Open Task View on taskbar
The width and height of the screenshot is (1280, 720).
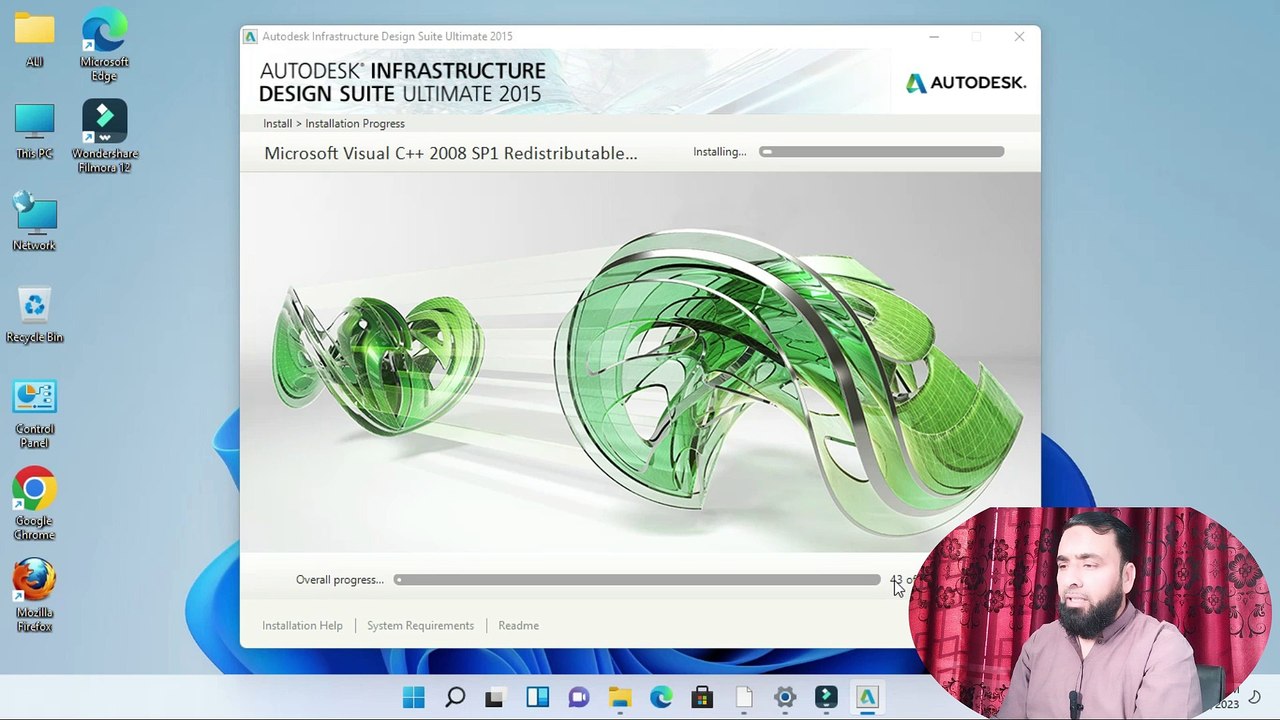click(x=495, y=697)
